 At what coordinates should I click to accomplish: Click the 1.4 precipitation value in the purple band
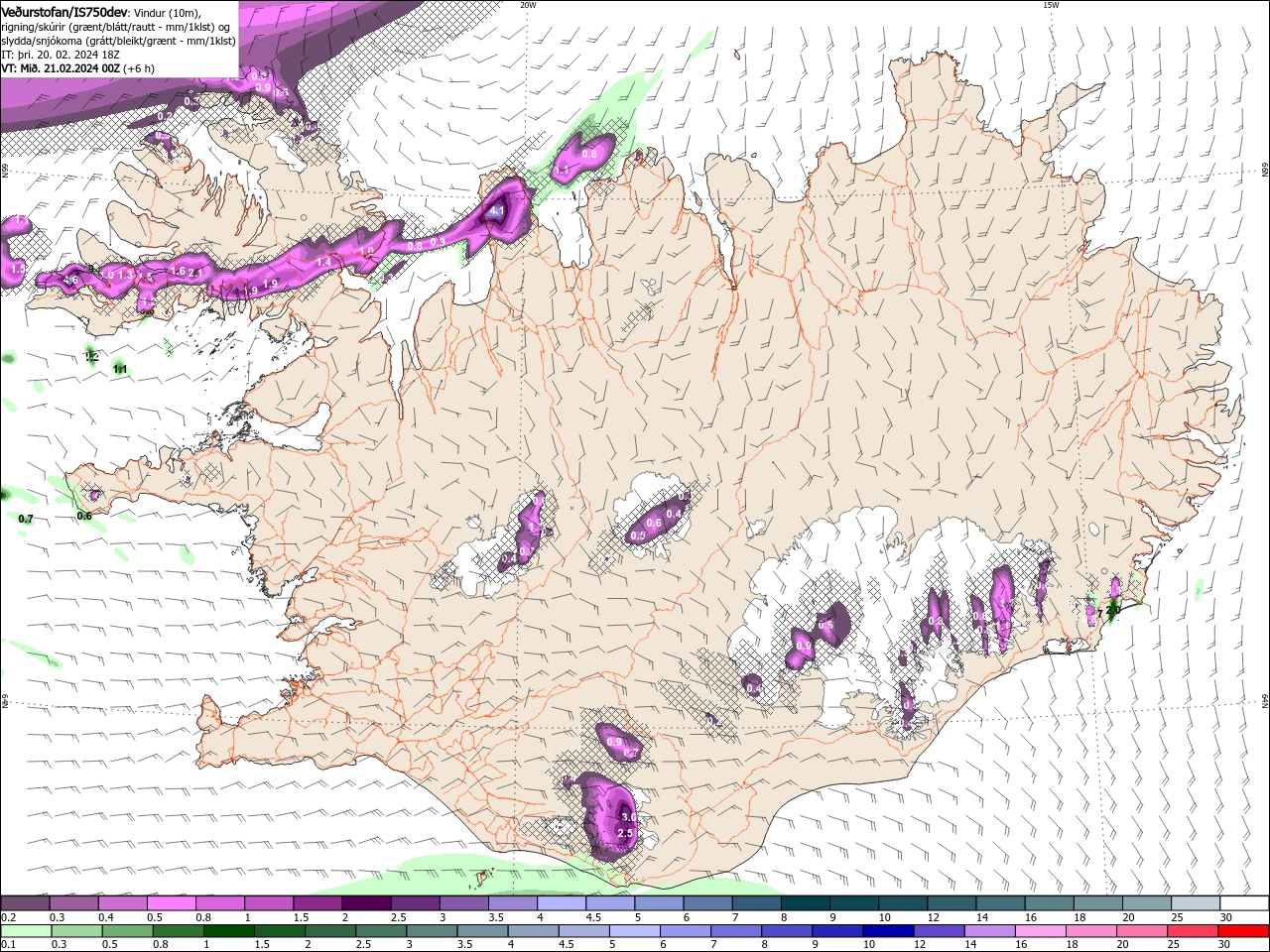(323, 262)
